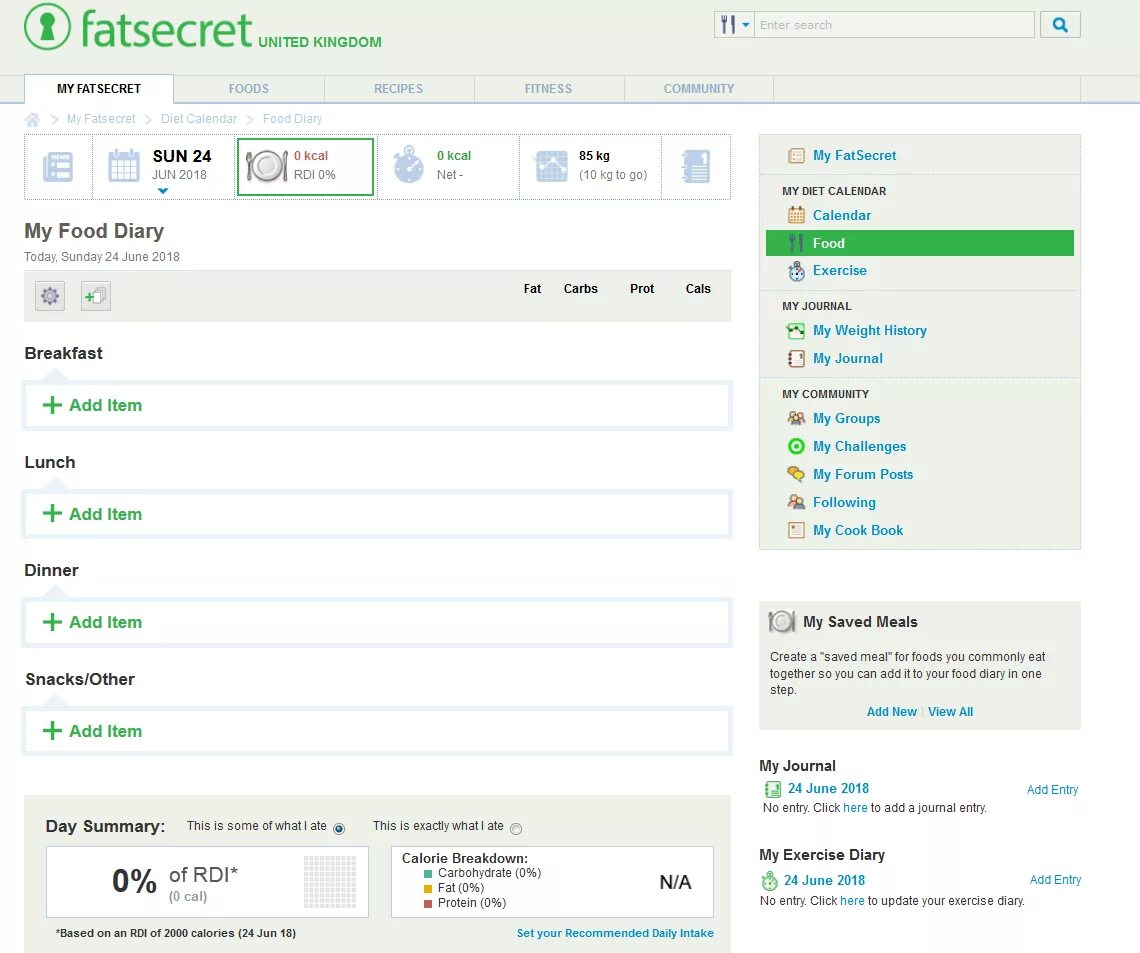Open Exercise link in sidebar
This screenshot has width=1140, height=953.
(x=840, y=270)
